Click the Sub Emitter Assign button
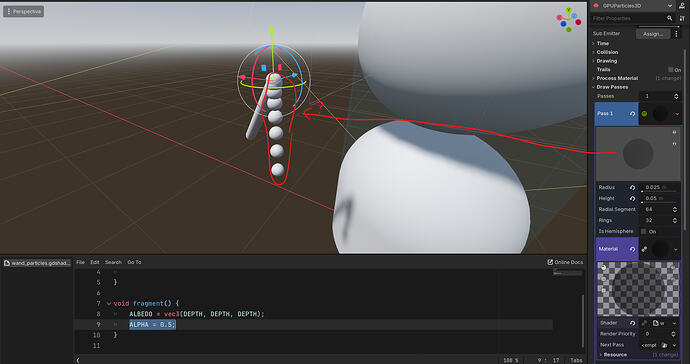 pos(653,34)
